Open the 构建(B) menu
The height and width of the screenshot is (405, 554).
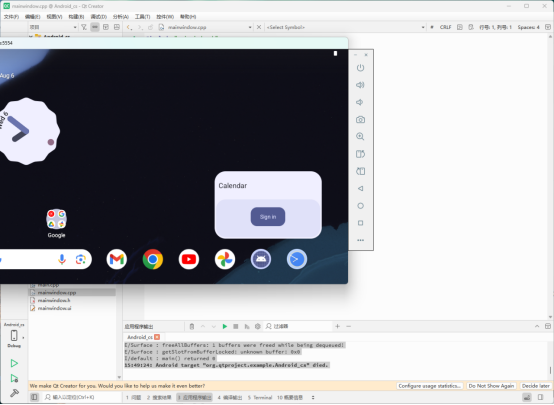click(76, 17)
